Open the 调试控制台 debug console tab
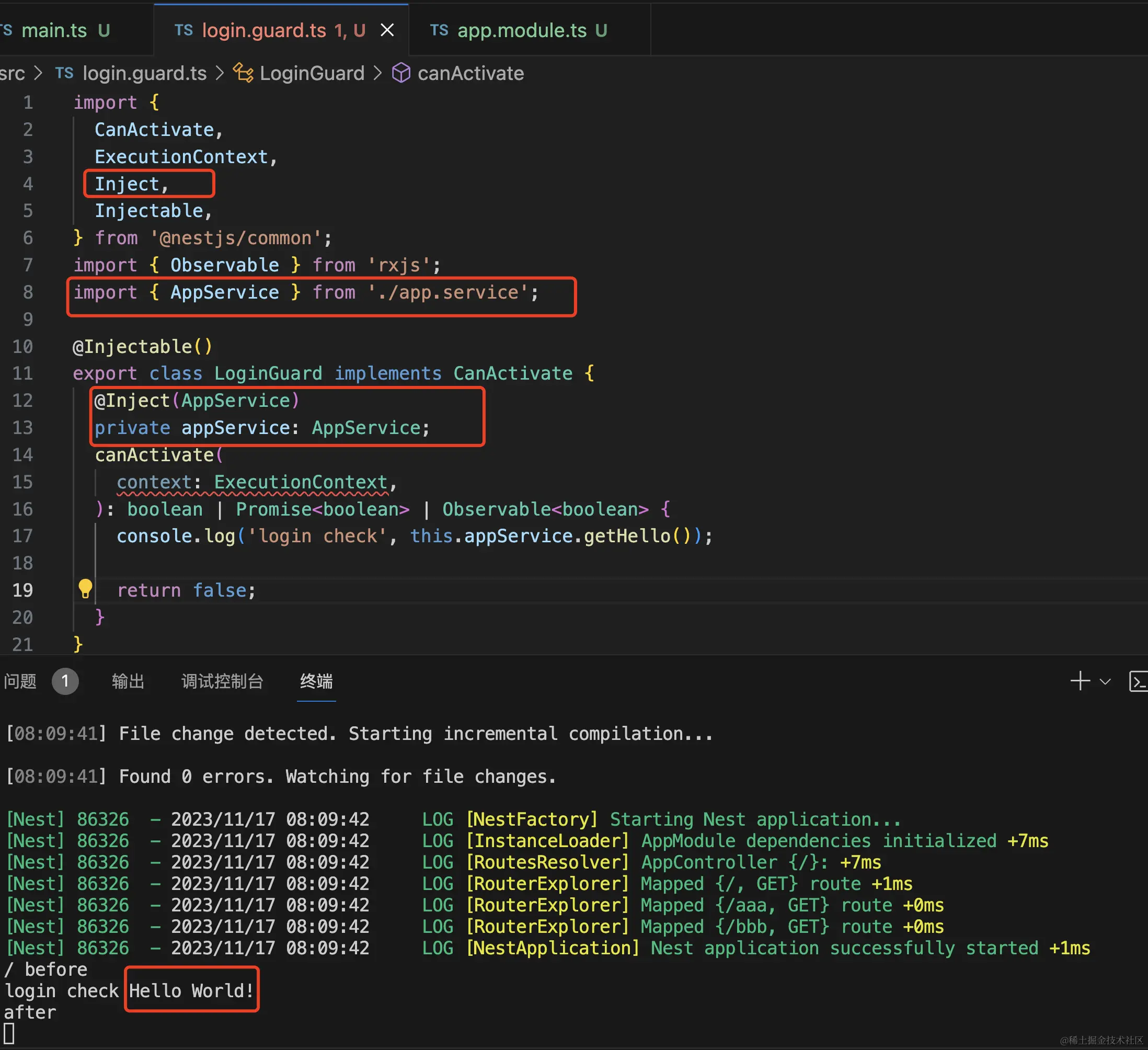1148x1050 pixels. [x=222, y=681]
